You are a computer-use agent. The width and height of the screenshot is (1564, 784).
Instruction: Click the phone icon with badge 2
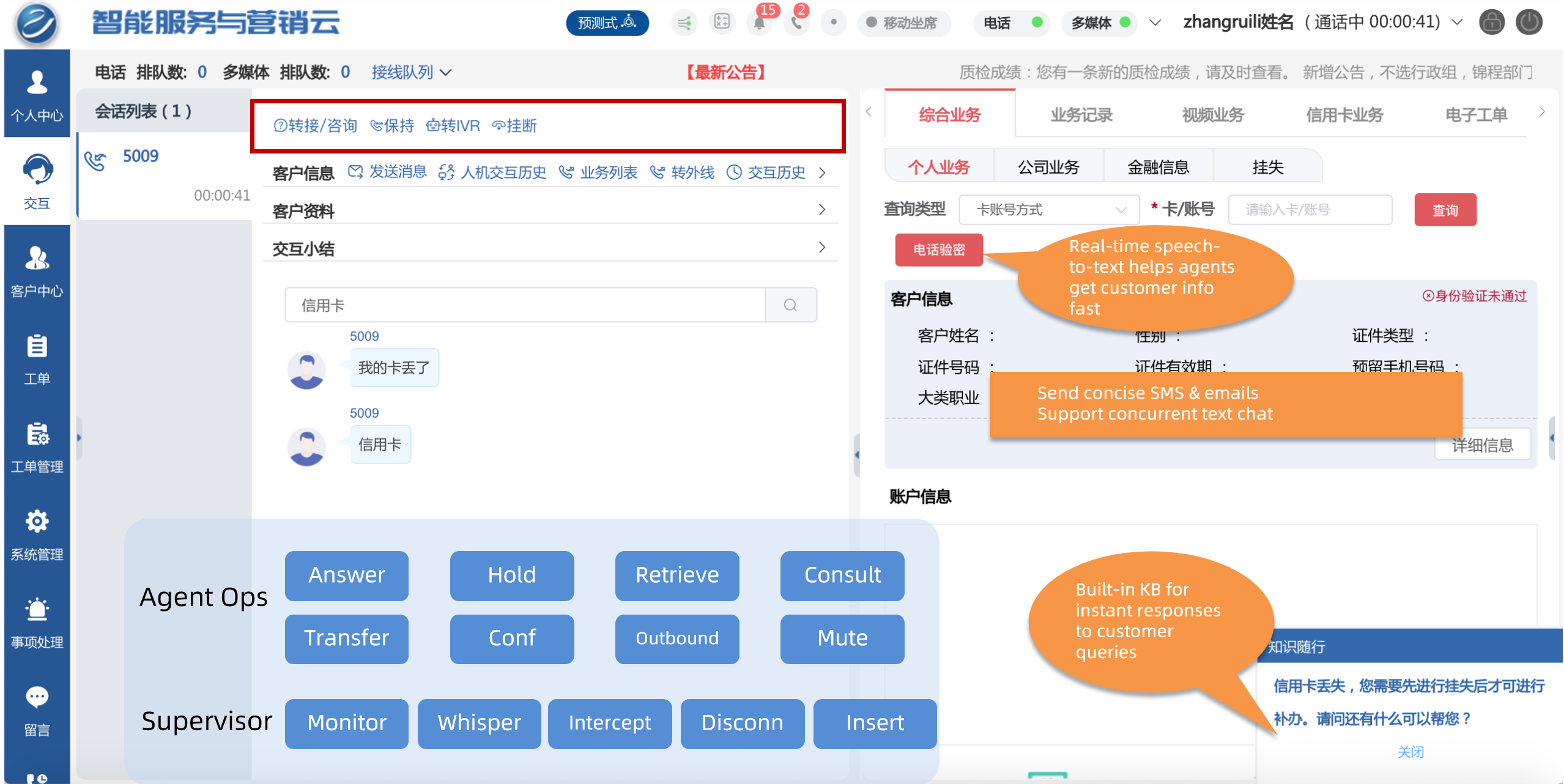(797, 23)
